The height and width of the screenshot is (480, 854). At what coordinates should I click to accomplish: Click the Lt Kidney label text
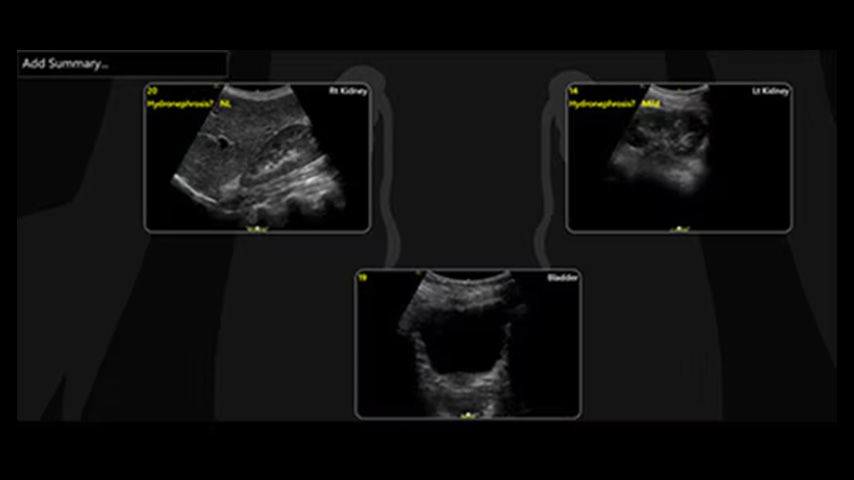click(x=770, y=91)
